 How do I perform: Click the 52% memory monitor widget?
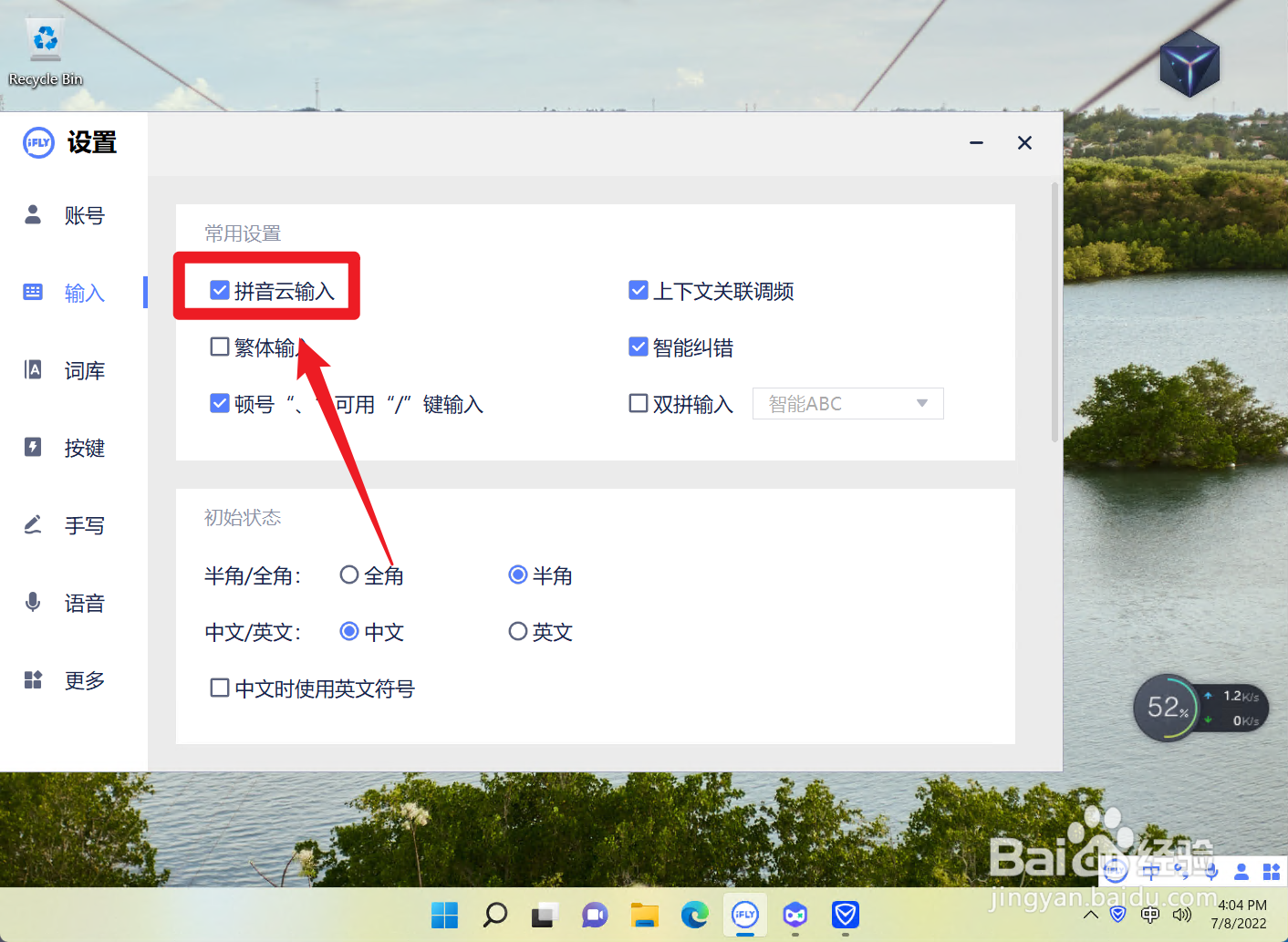[x=1166, y=707]
